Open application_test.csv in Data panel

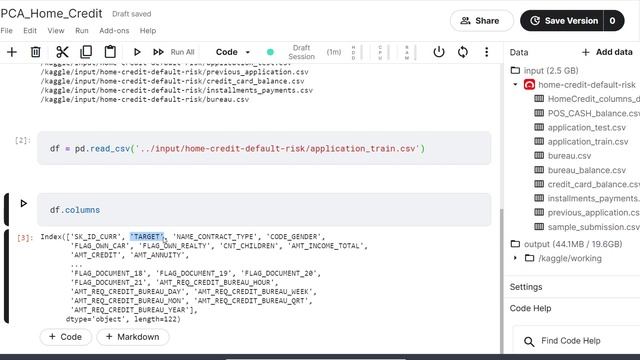tap(580, 127)
